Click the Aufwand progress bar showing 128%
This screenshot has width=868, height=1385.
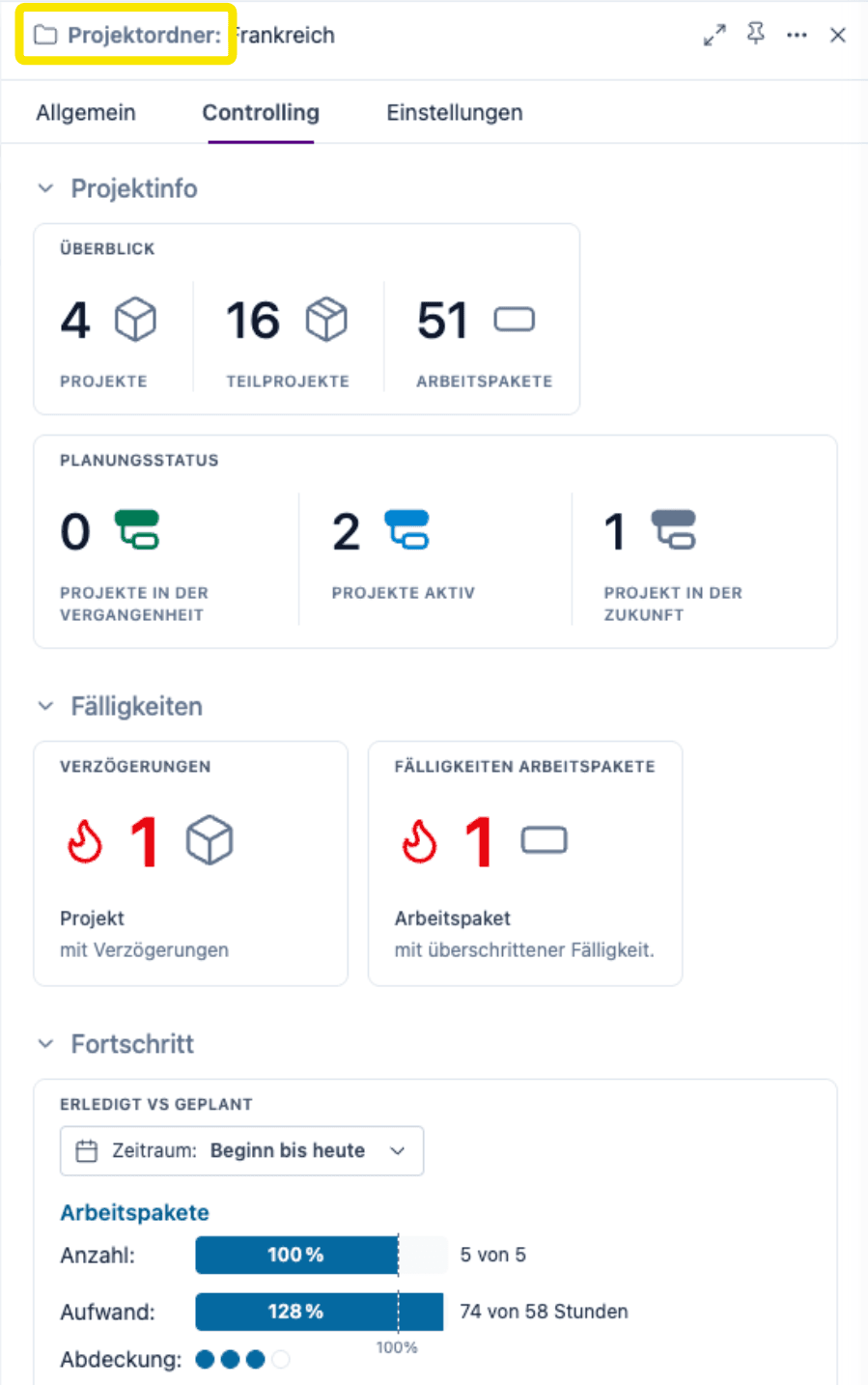[319, 1311]
